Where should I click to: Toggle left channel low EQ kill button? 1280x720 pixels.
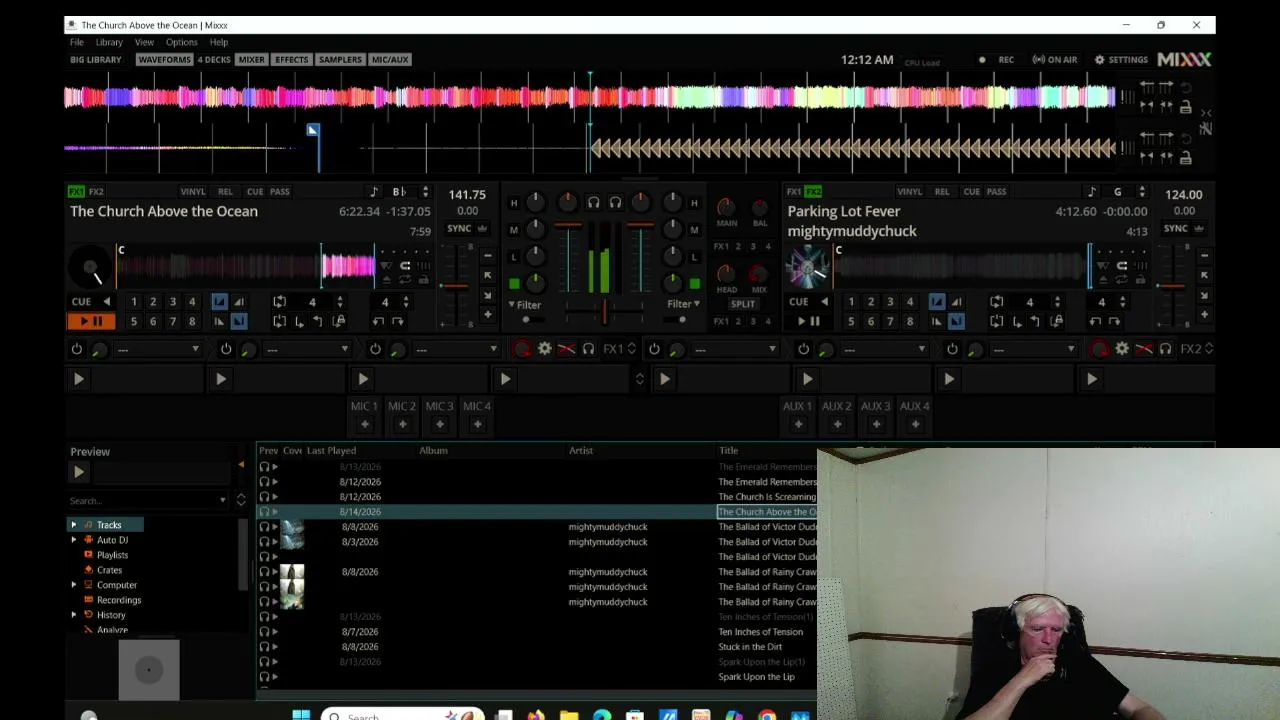coord(514,257)
